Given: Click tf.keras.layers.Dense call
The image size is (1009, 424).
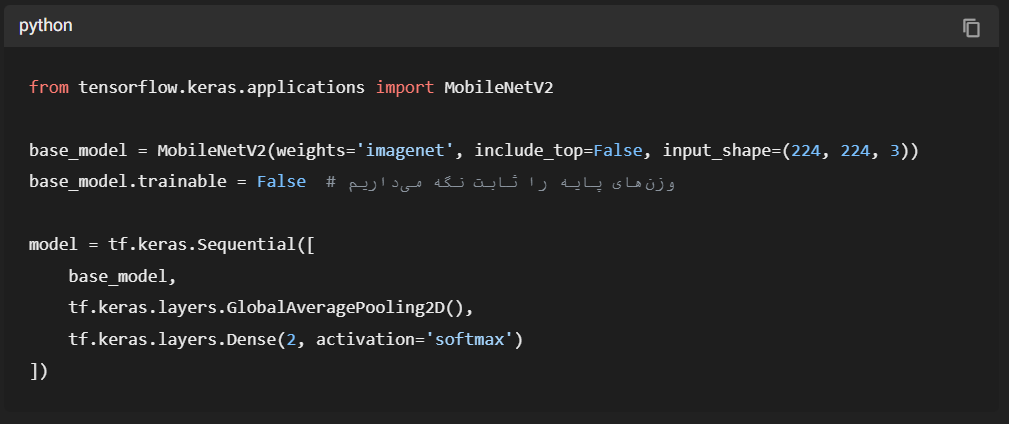Looking at the screenshot, I should point(172,339).
